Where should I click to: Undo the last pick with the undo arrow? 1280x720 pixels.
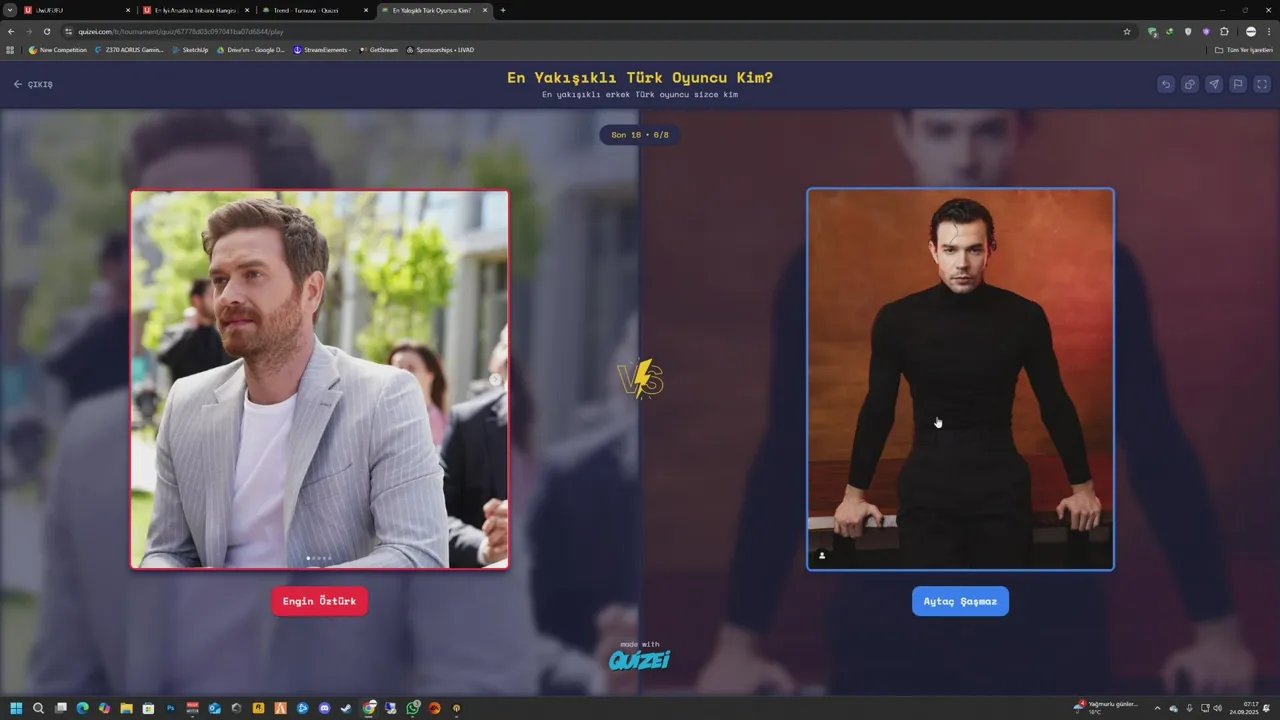(1165, 84)
